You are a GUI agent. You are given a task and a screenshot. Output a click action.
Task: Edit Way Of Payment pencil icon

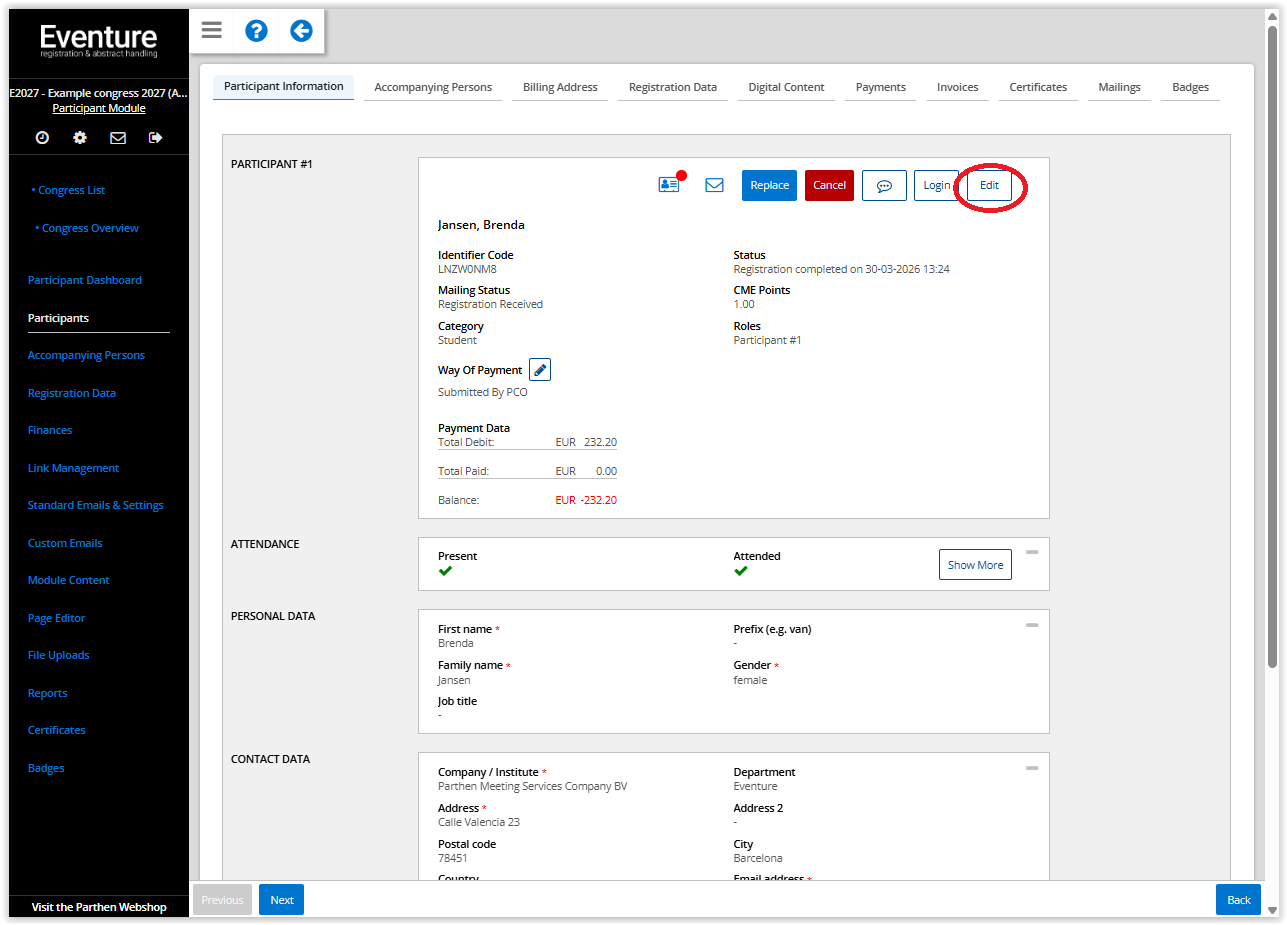pyautogui.click(x=540, y=370)
